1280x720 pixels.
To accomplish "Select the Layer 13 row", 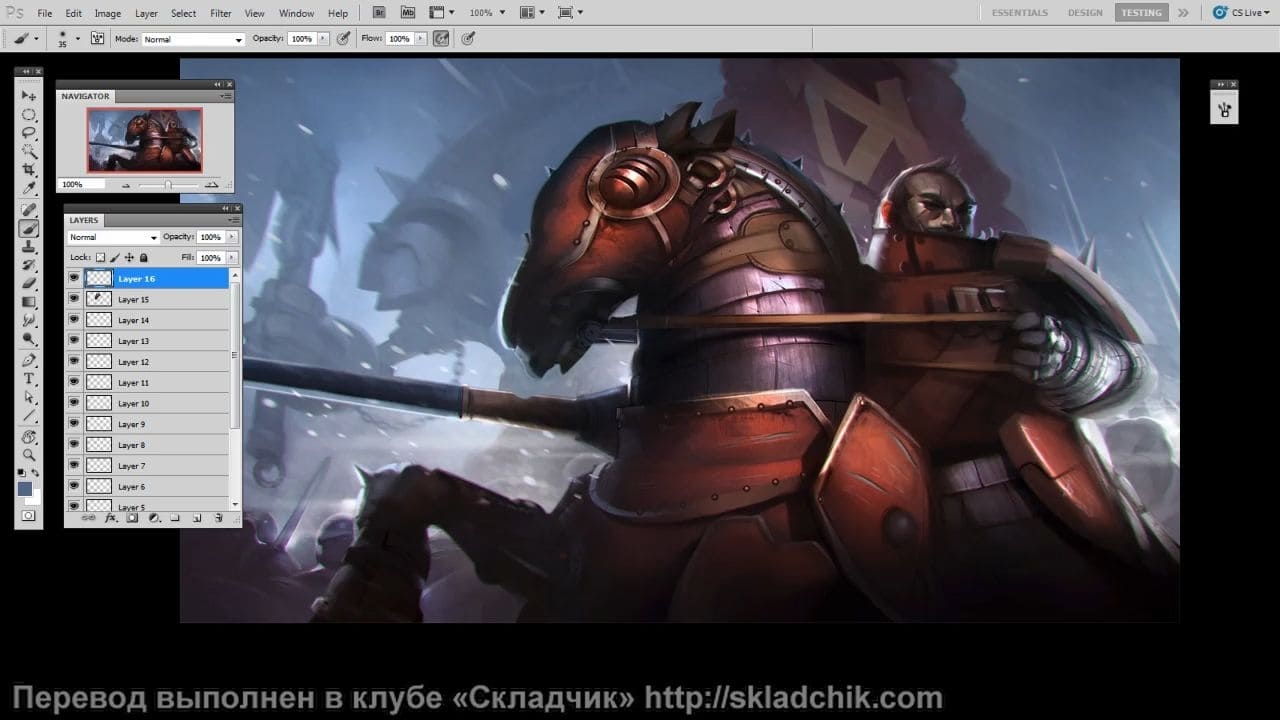I will [148, 341].
